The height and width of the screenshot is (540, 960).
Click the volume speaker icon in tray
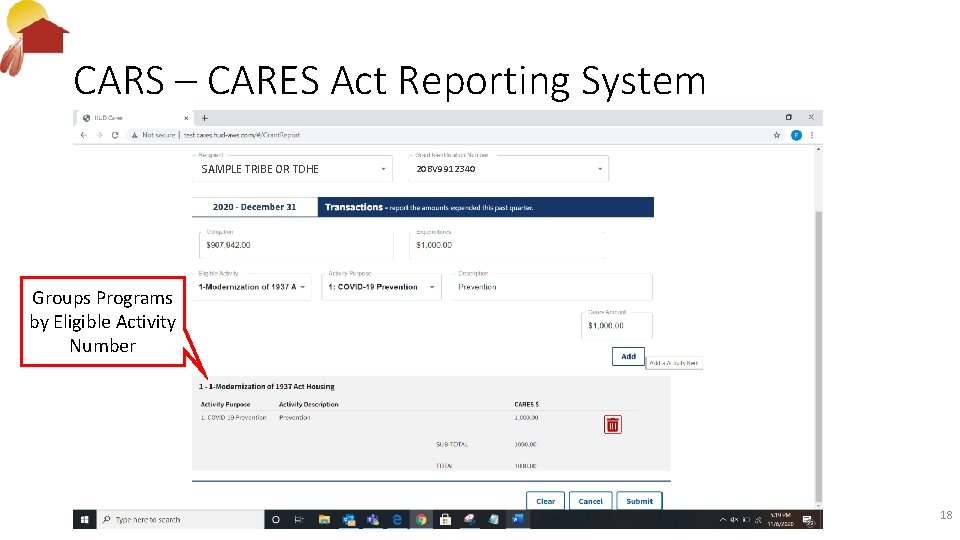click(x=733, y=519)
